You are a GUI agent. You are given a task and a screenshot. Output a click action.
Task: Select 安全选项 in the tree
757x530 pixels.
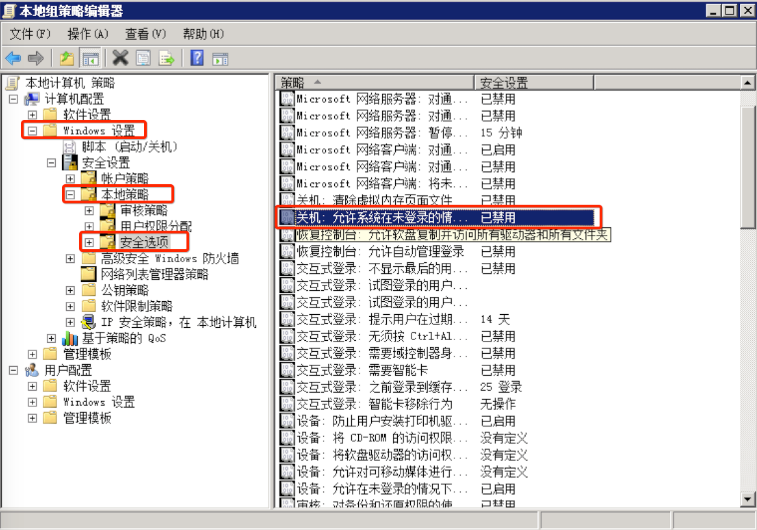(x=143, y=242)
